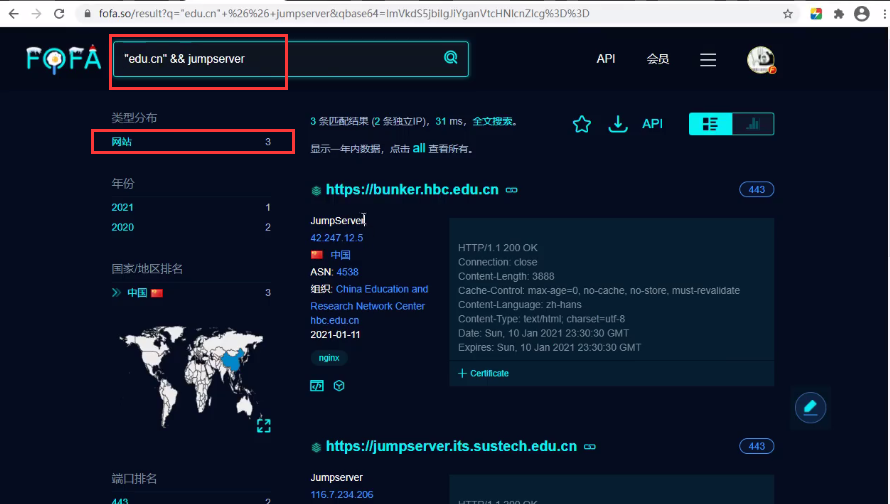The height and width of the screenshot is (504, 890).
Task: Click the search magnifier icon in search box
Action: (450, 58)
